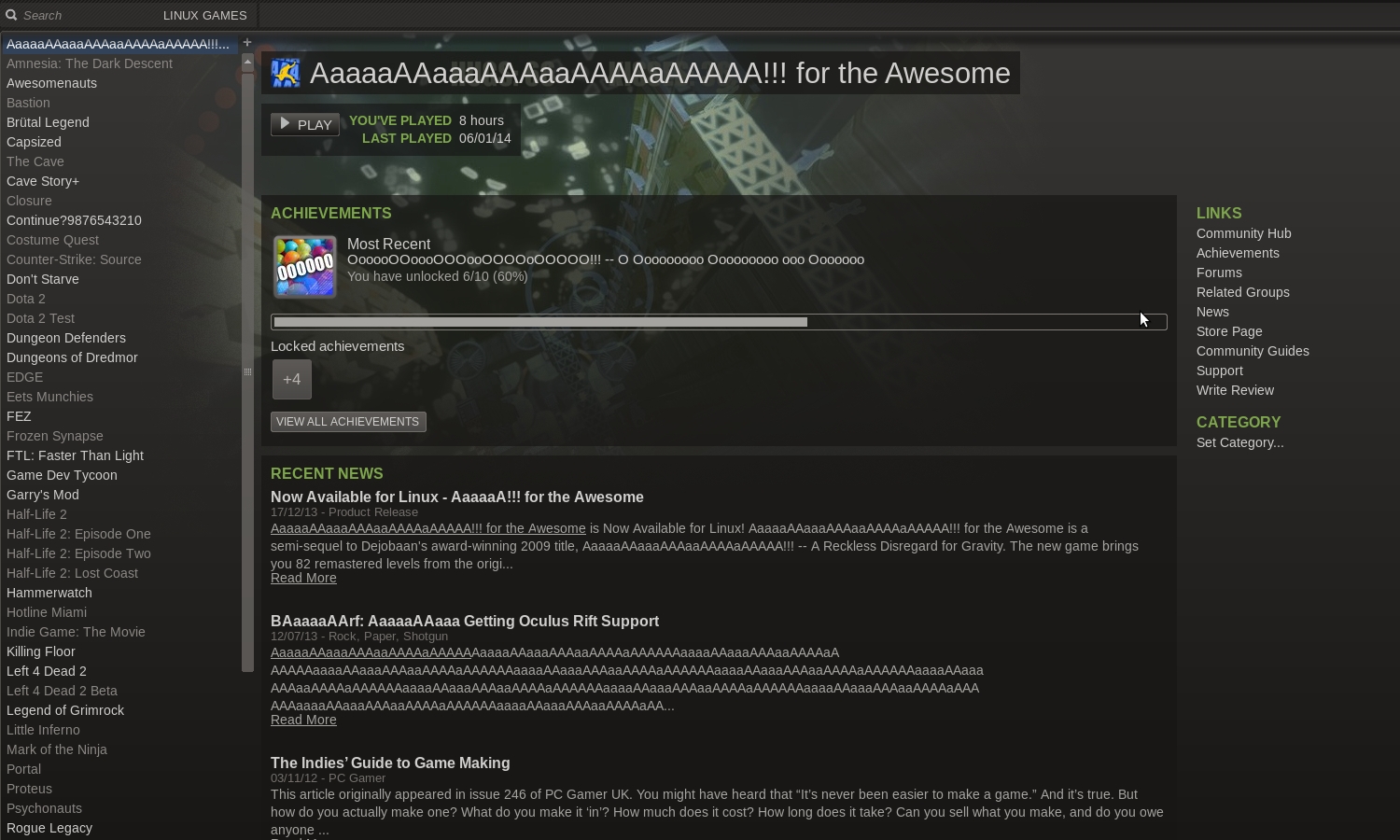Click VIEW ALL ACHIEVEMENTS button

(x=348, y=422)
